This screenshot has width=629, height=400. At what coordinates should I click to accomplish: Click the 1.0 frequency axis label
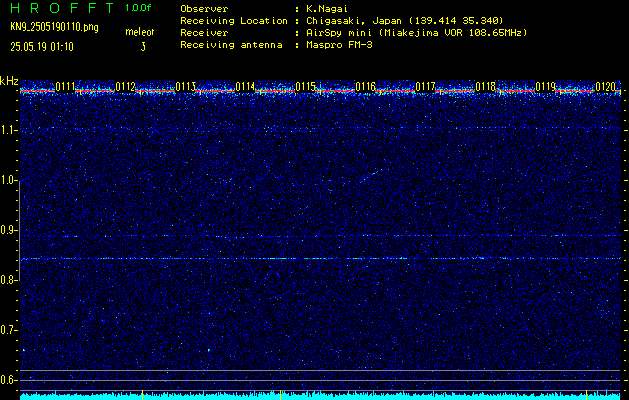(8, 181)
